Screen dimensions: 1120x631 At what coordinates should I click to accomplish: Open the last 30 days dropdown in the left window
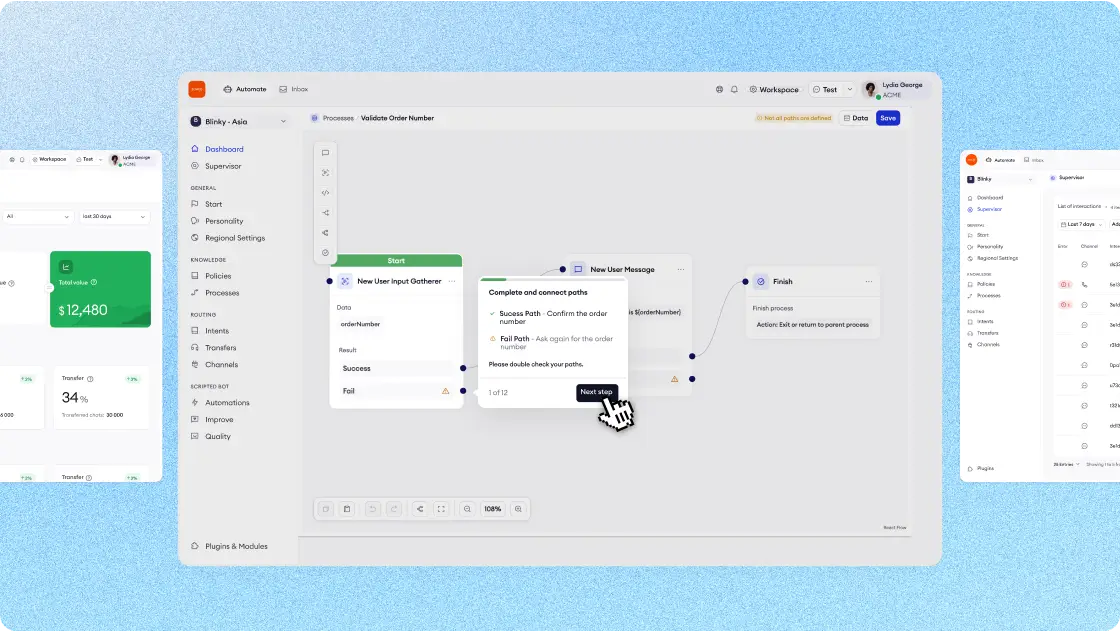tap(114, 217)
